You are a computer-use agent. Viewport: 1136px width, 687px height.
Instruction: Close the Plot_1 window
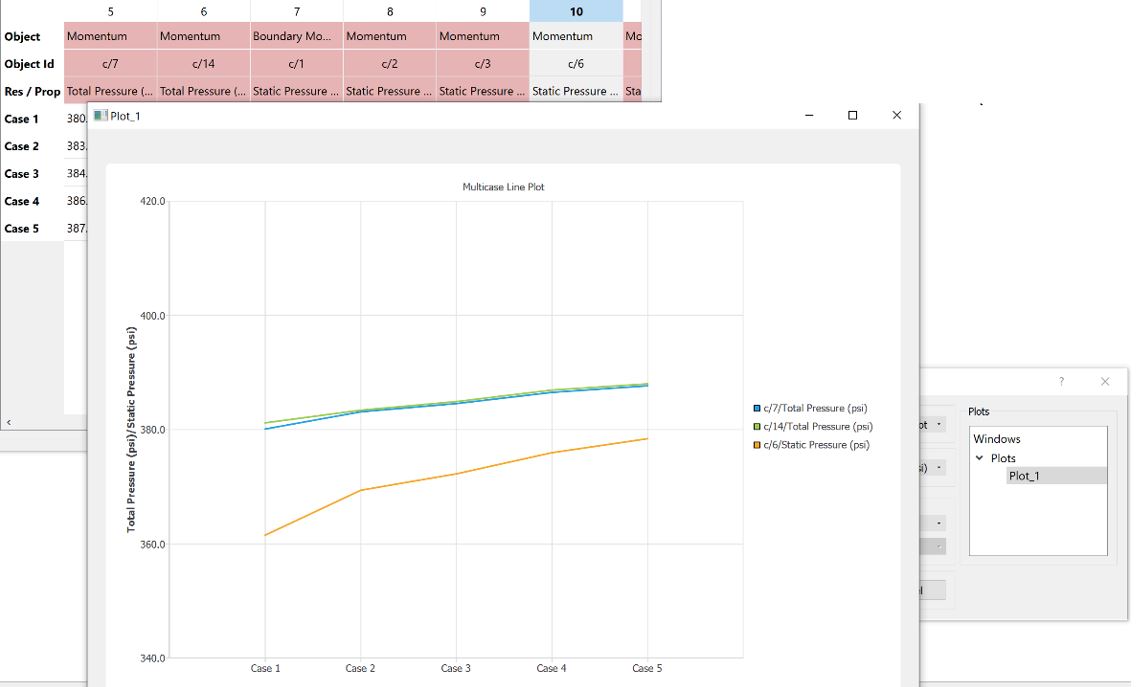896,116
